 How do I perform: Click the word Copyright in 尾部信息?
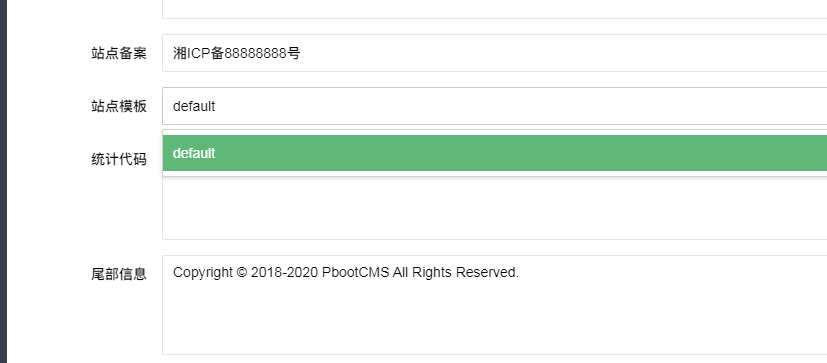click(x=203, y=273)
